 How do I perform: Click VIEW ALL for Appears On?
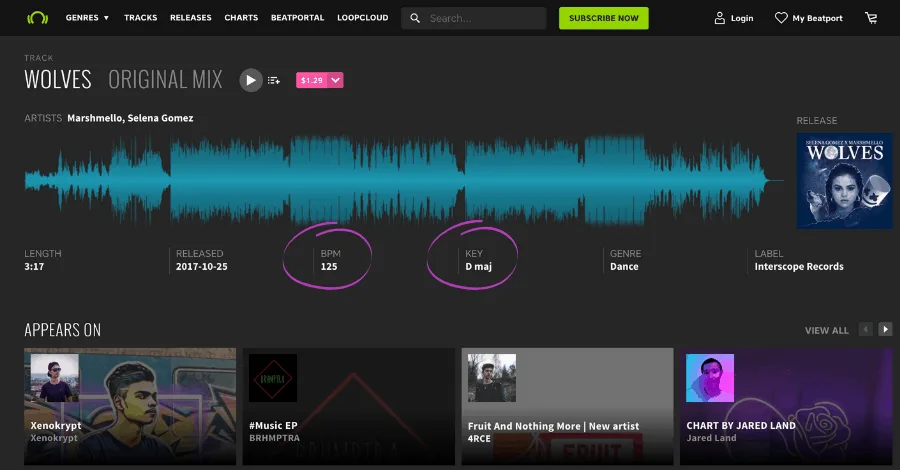tap(827, 331)
